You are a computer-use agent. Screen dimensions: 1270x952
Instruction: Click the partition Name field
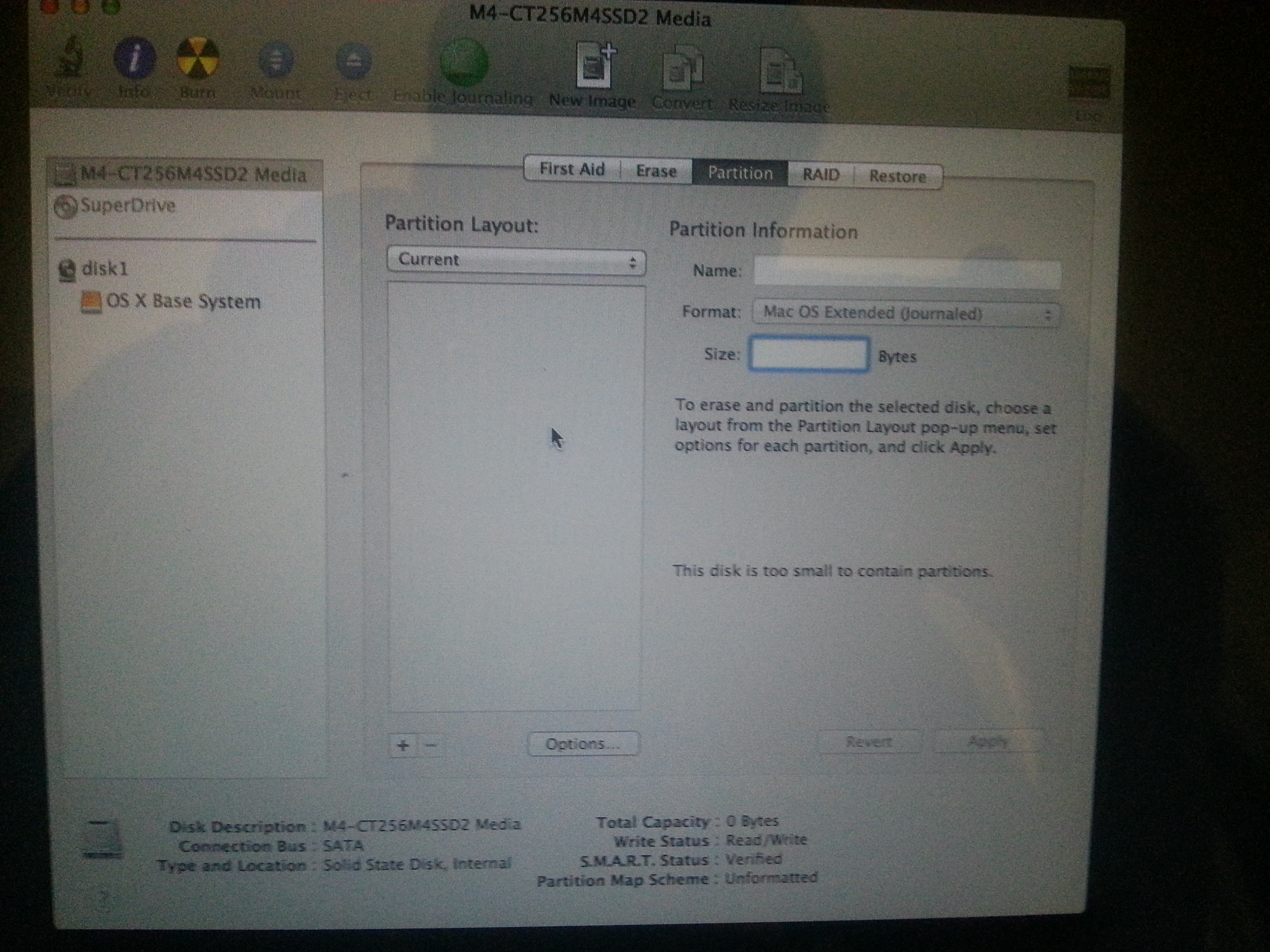tap(907, 273)
